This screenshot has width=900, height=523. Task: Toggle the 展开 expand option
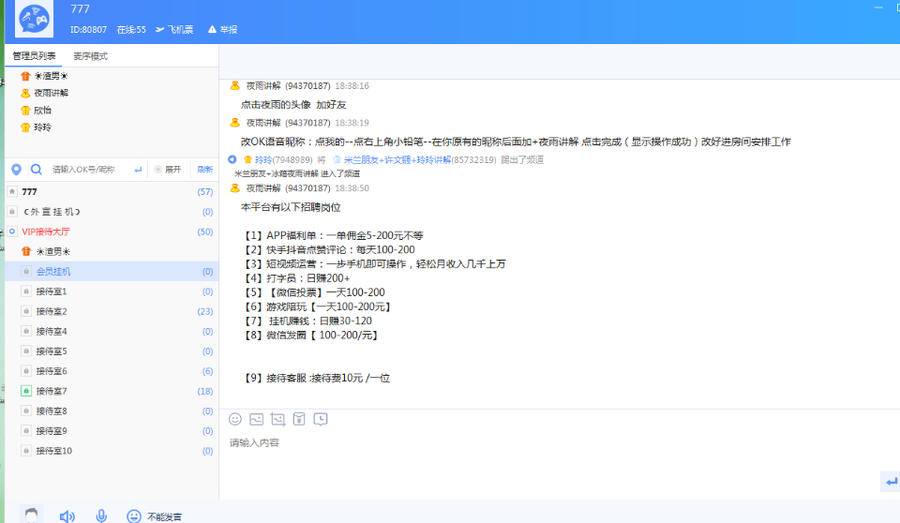coord(167,170)
